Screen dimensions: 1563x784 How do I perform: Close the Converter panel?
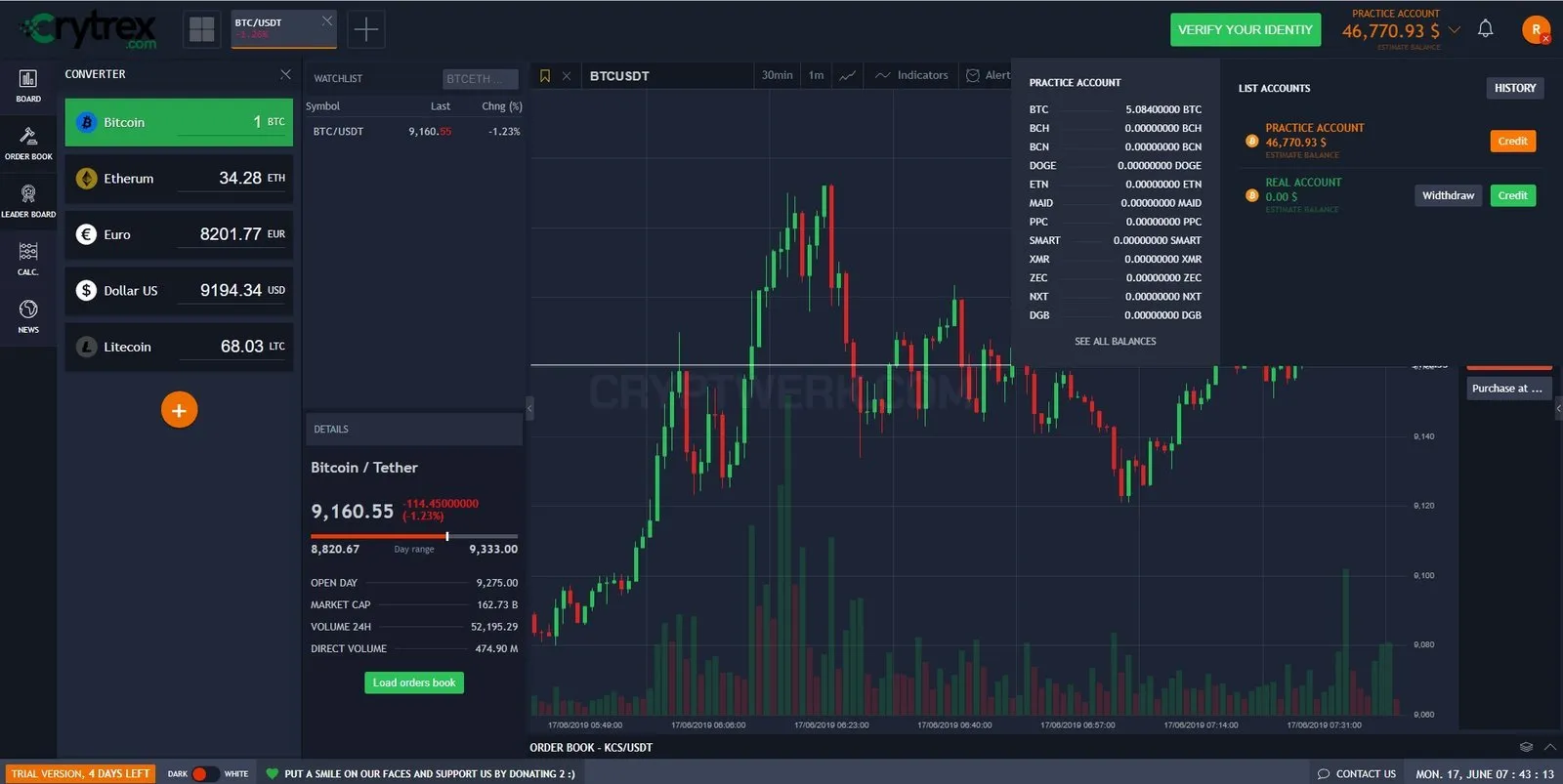(x=285, y=74)
